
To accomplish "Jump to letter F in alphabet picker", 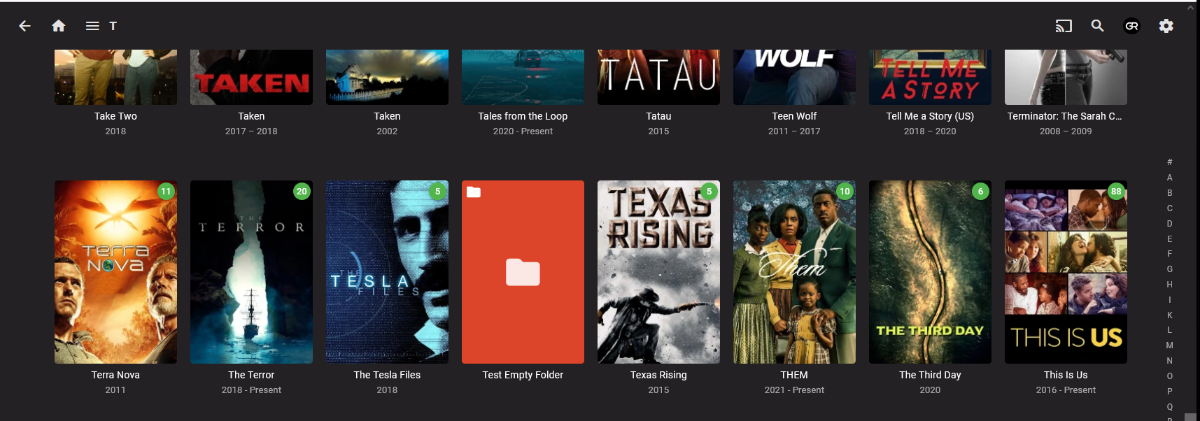I will pos(1170,254).
